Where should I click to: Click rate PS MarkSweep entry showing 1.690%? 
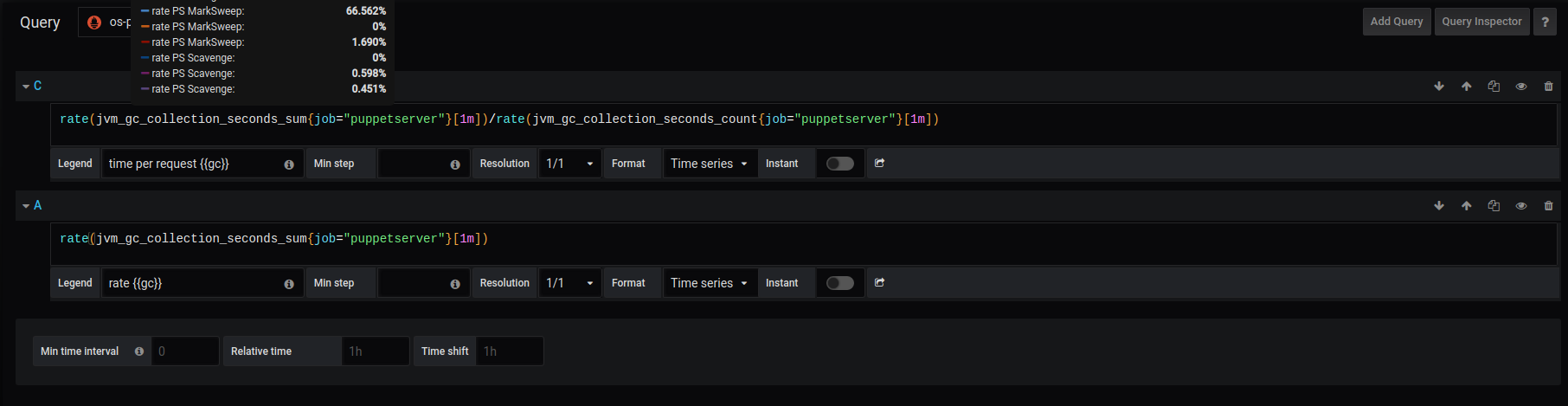point(263,42)
